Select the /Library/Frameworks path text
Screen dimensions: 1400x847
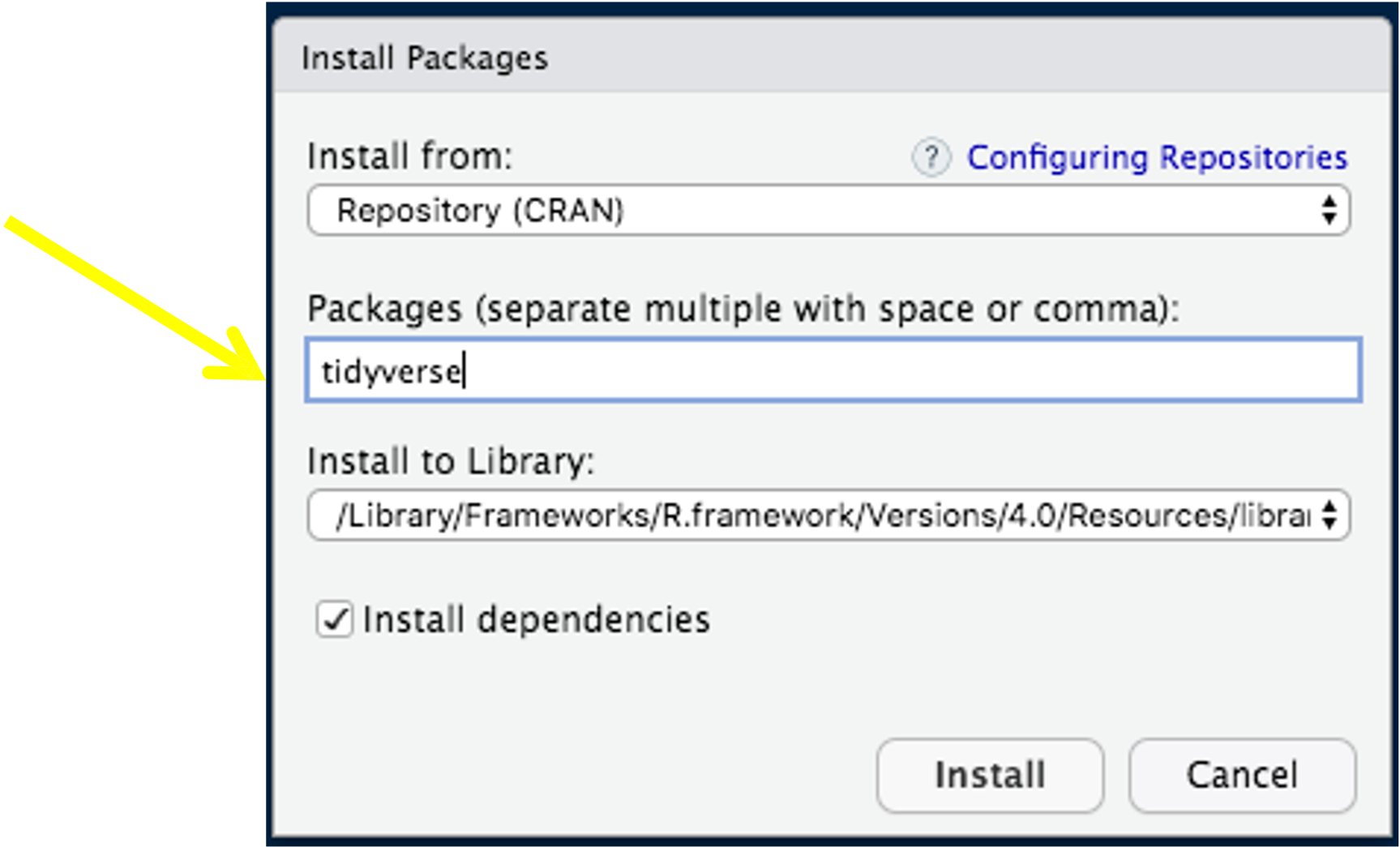click(822, 515)
